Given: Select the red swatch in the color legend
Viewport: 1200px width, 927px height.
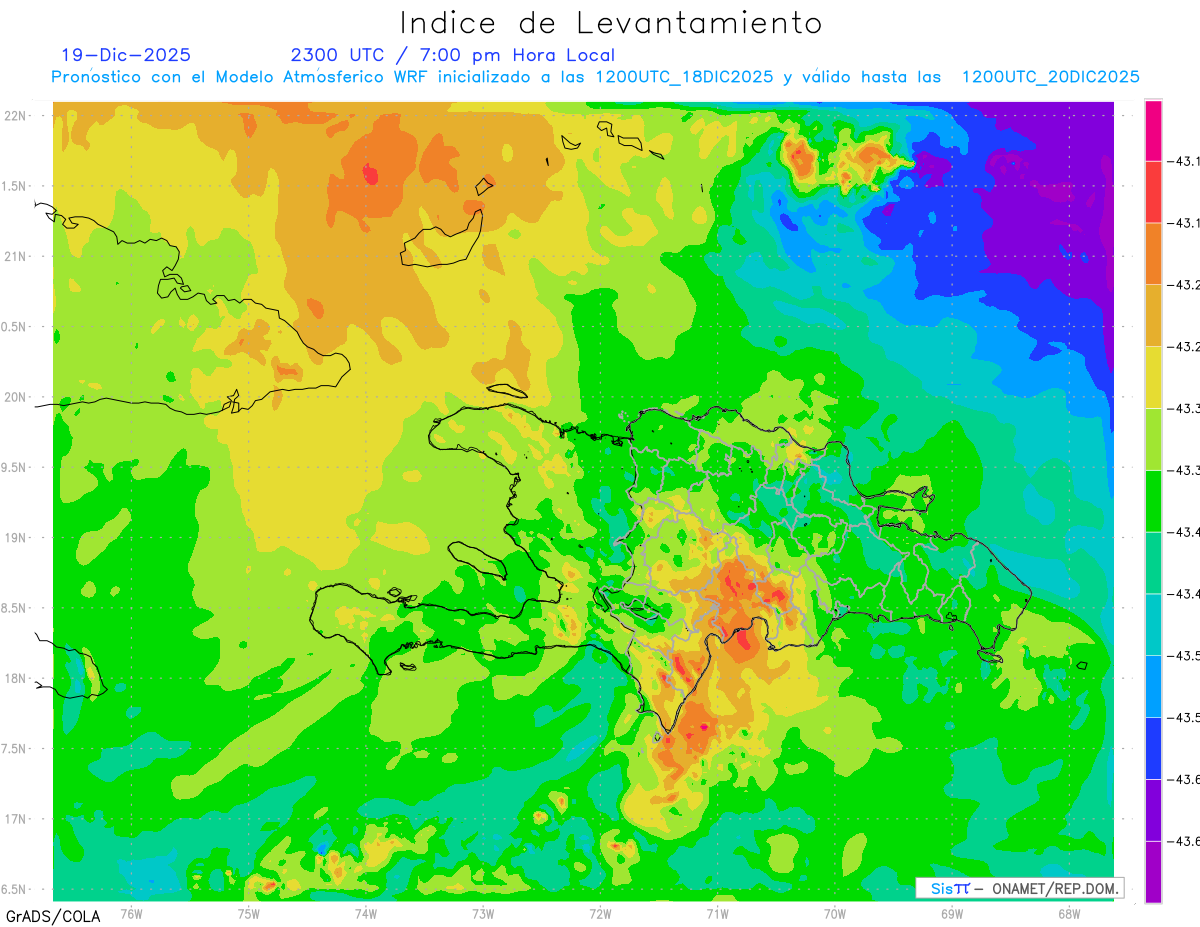Looking at the screenshot, I should [x=1153, y=192].
